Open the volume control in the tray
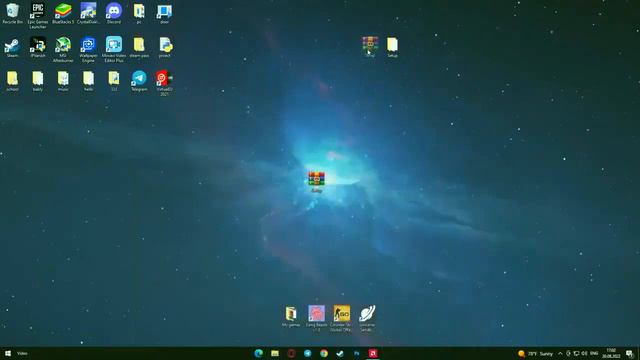 (584, 353)
